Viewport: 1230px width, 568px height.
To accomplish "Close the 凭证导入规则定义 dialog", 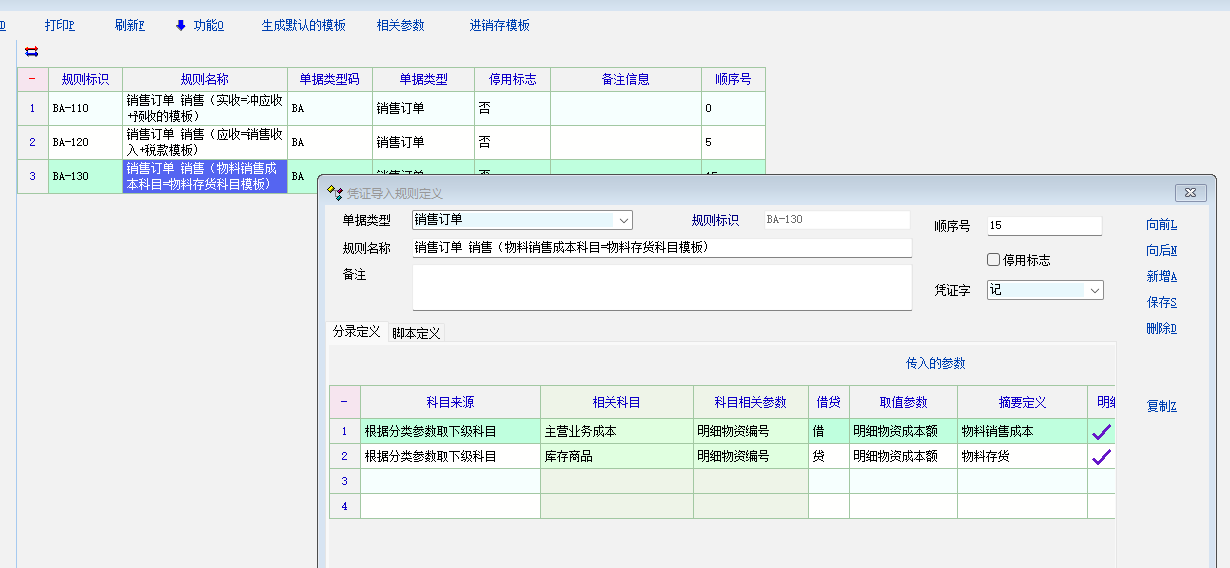I will 1191,193.
